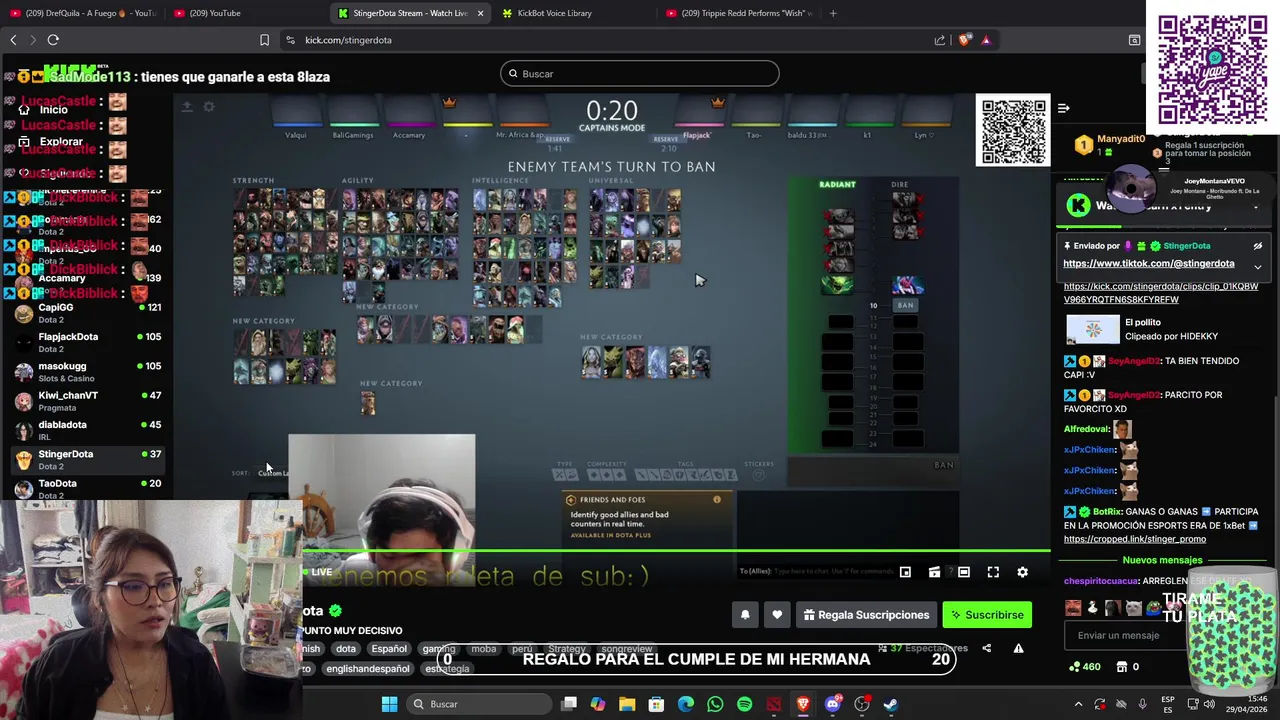Open Discord from the taskbar

[832, 704]
